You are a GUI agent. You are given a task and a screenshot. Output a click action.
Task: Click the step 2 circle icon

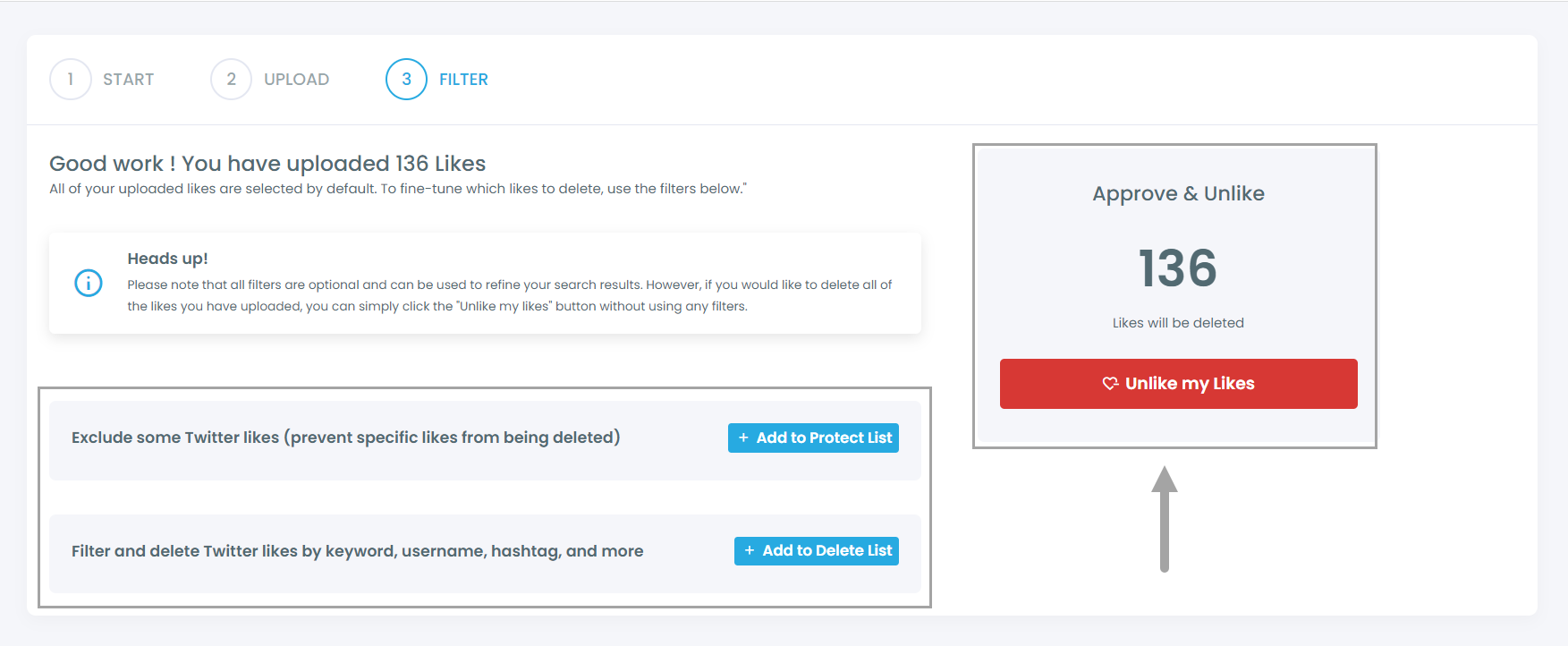231,80
